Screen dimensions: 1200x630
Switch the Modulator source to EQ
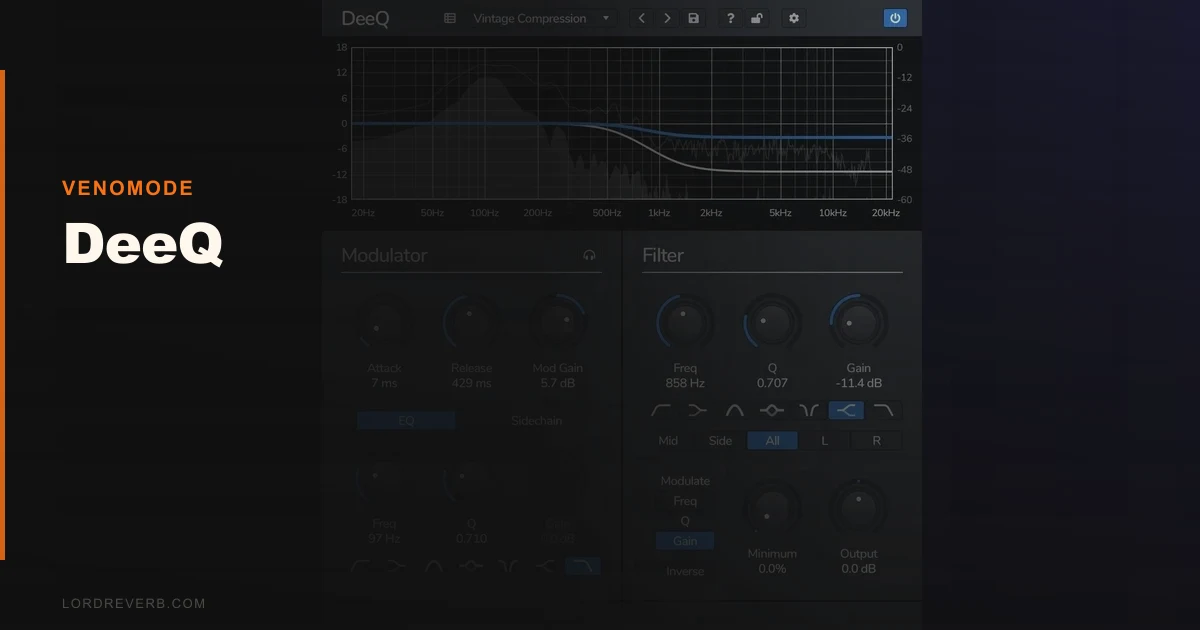pyautogui.click(x=406, y=421)
